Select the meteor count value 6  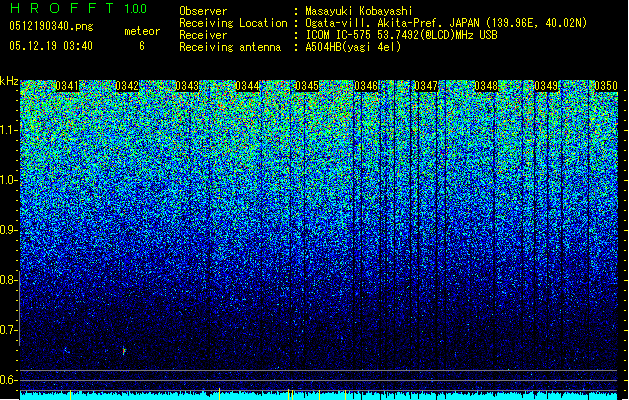(142, 46)
